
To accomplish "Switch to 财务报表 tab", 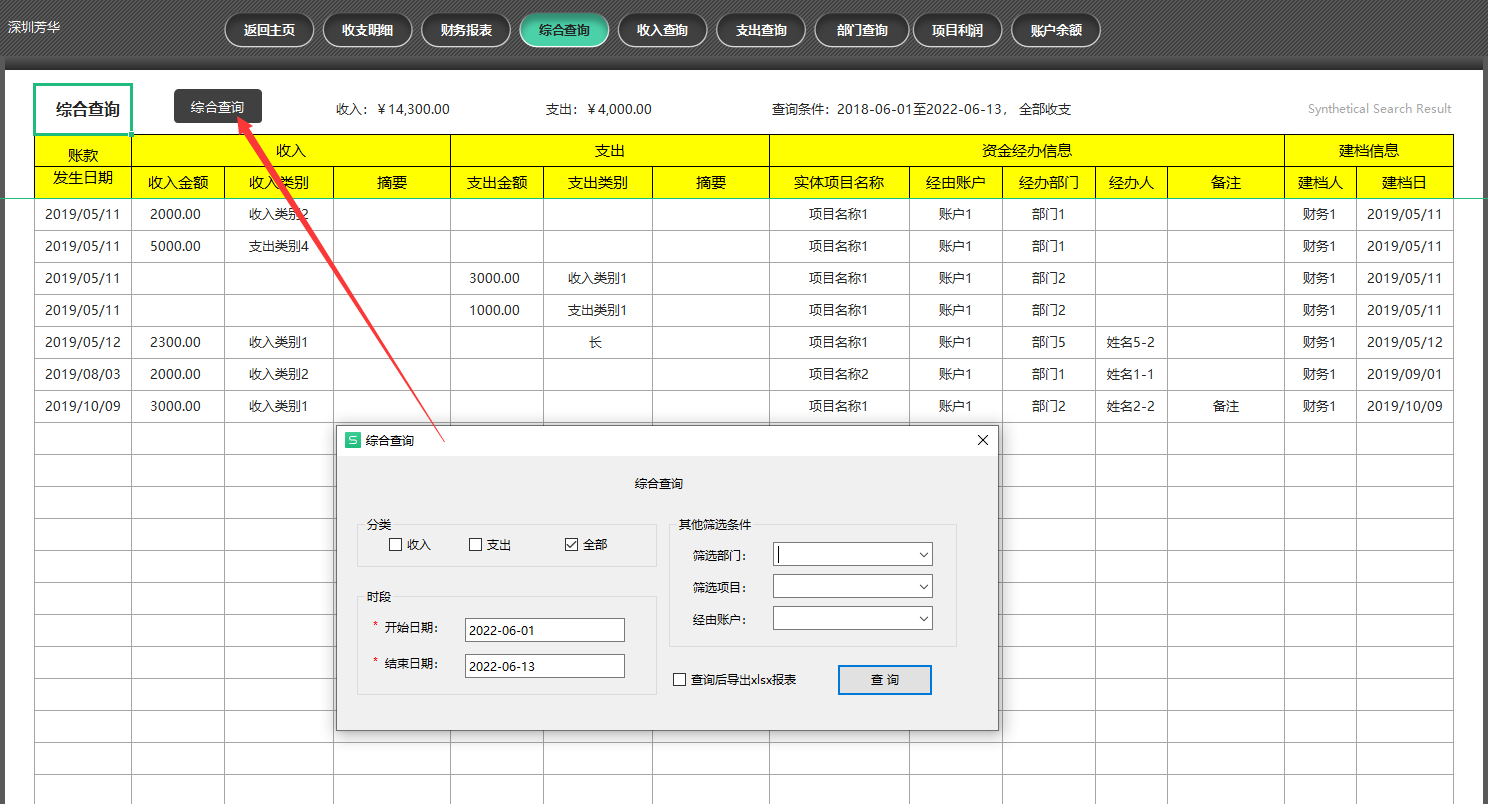I will (466, 30).
